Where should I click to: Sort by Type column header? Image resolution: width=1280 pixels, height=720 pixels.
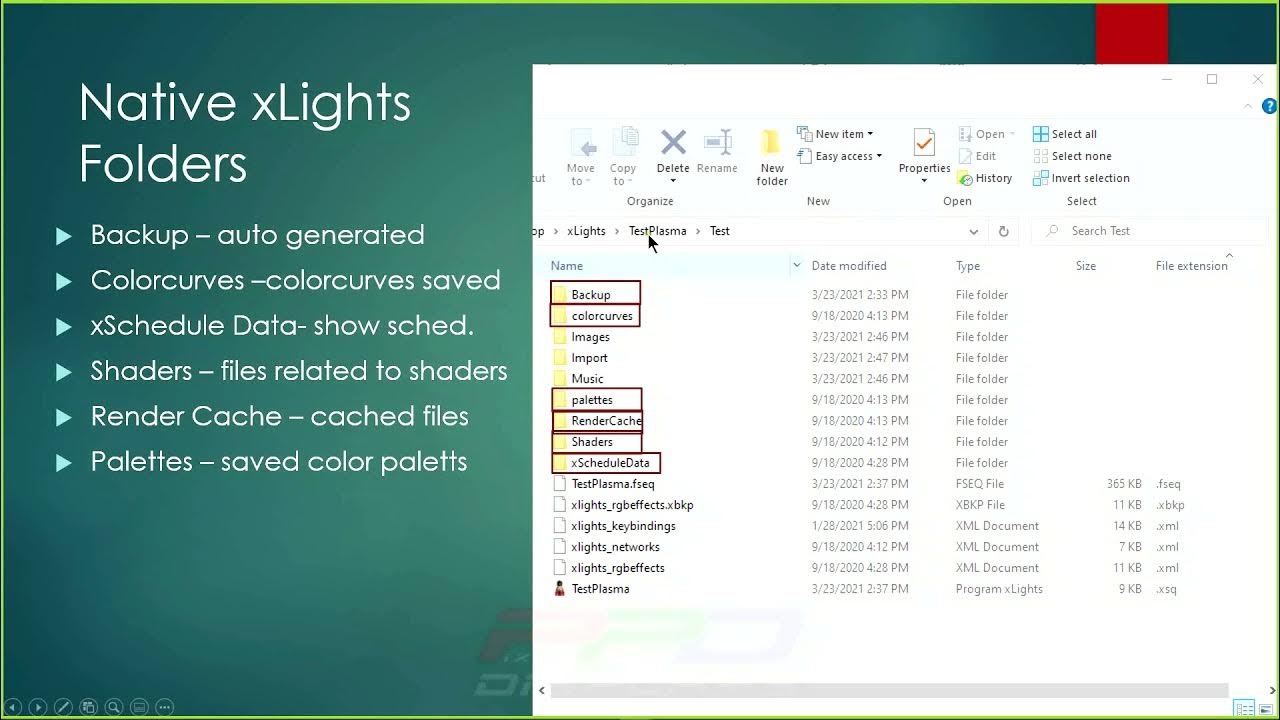coord(967,266)
